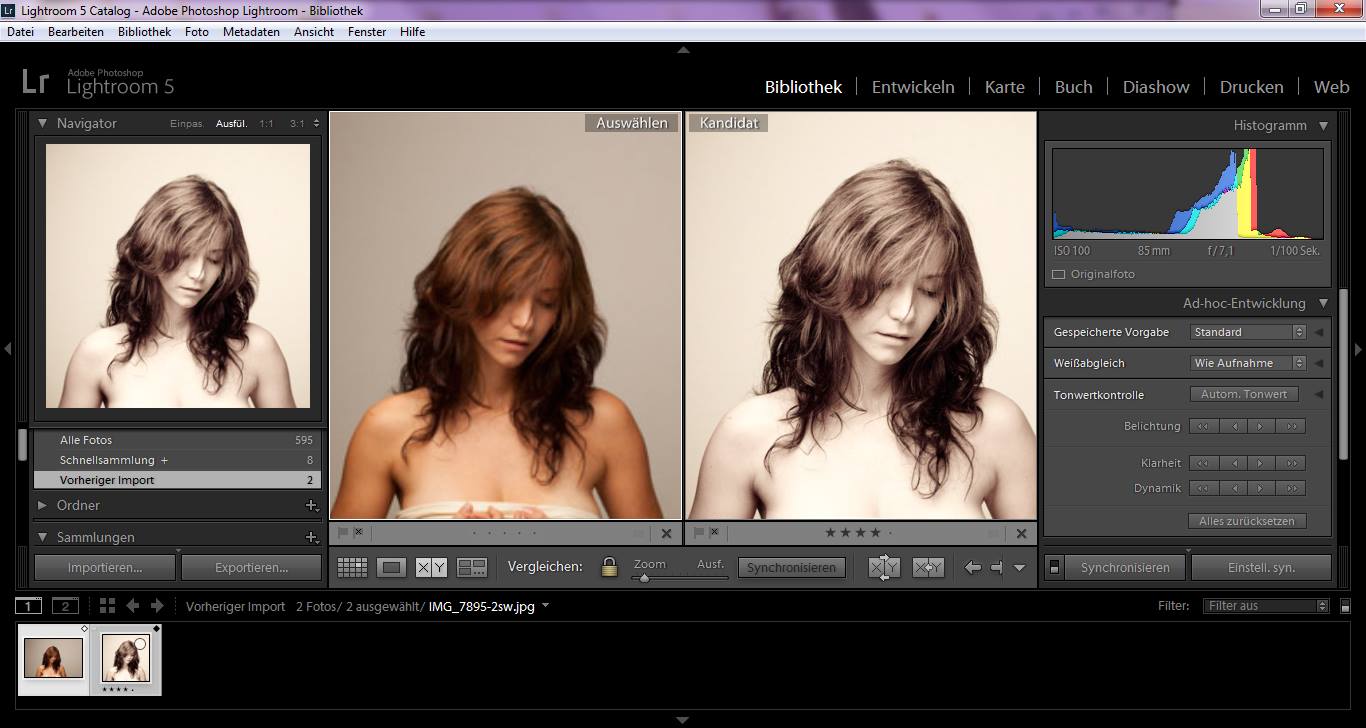Switch to grid view in the toolbar

[x=352, y=567]
